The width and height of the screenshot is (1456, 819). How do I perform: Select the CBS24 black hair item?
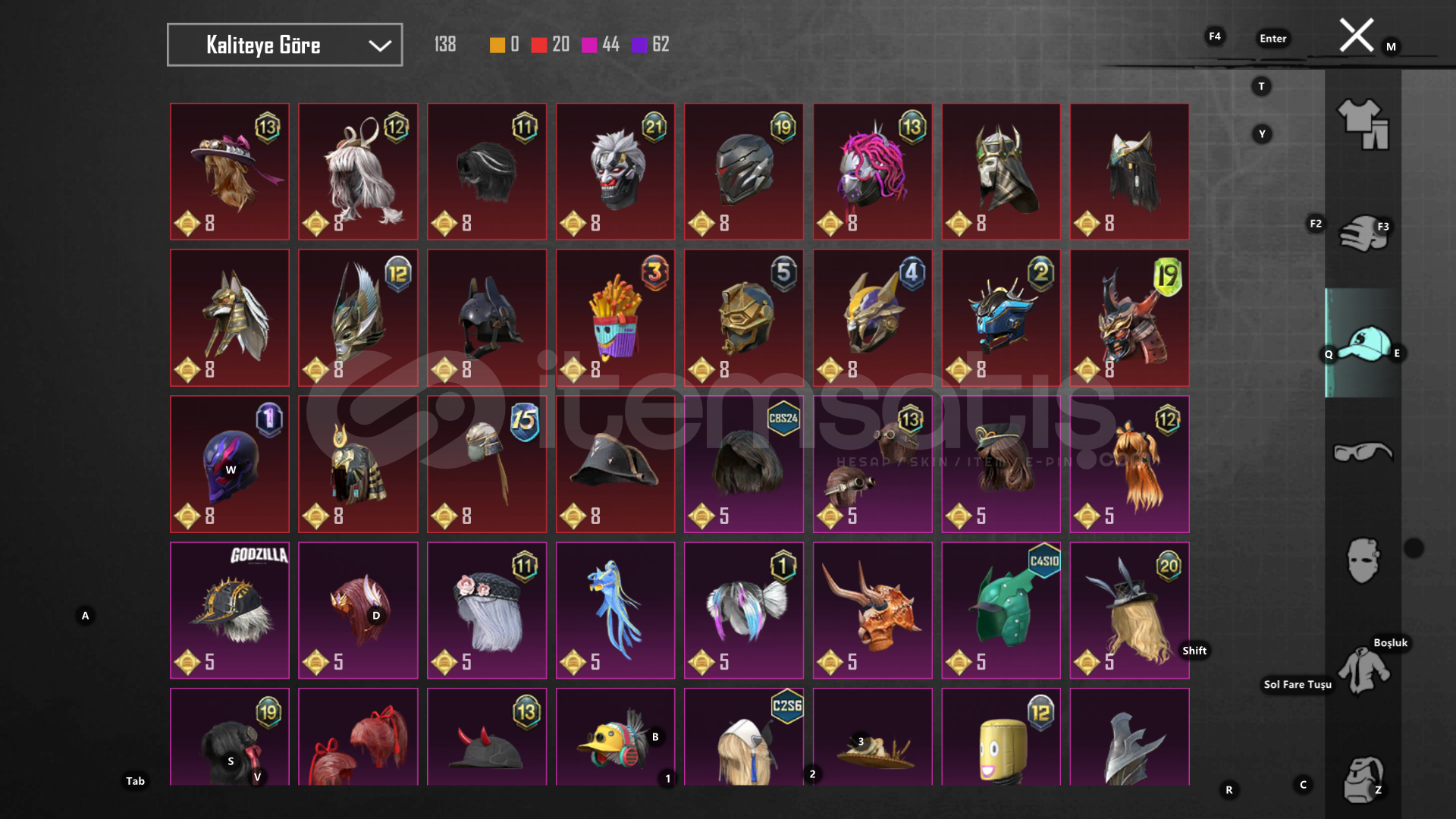coord(744,464)
